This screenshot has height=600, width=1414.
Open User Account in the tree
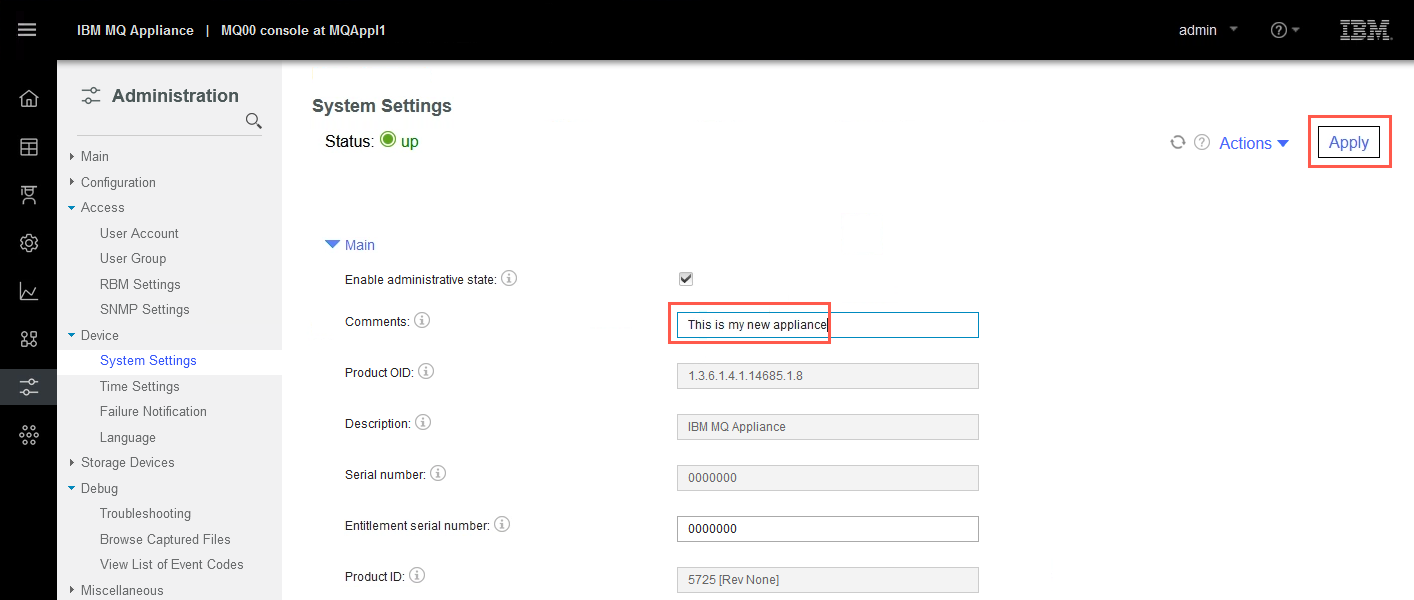click(139, 233)
